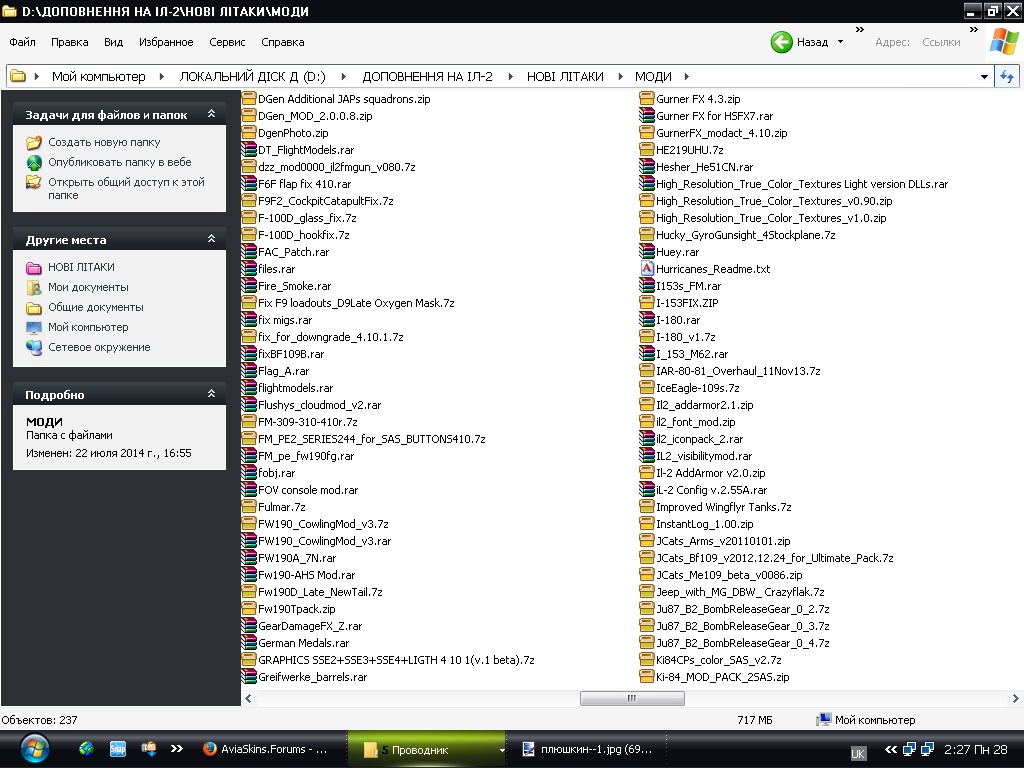The height and width of the screenshot is (768, 1024).
Task: Open the Правка menu
Action: click(69, 42)
